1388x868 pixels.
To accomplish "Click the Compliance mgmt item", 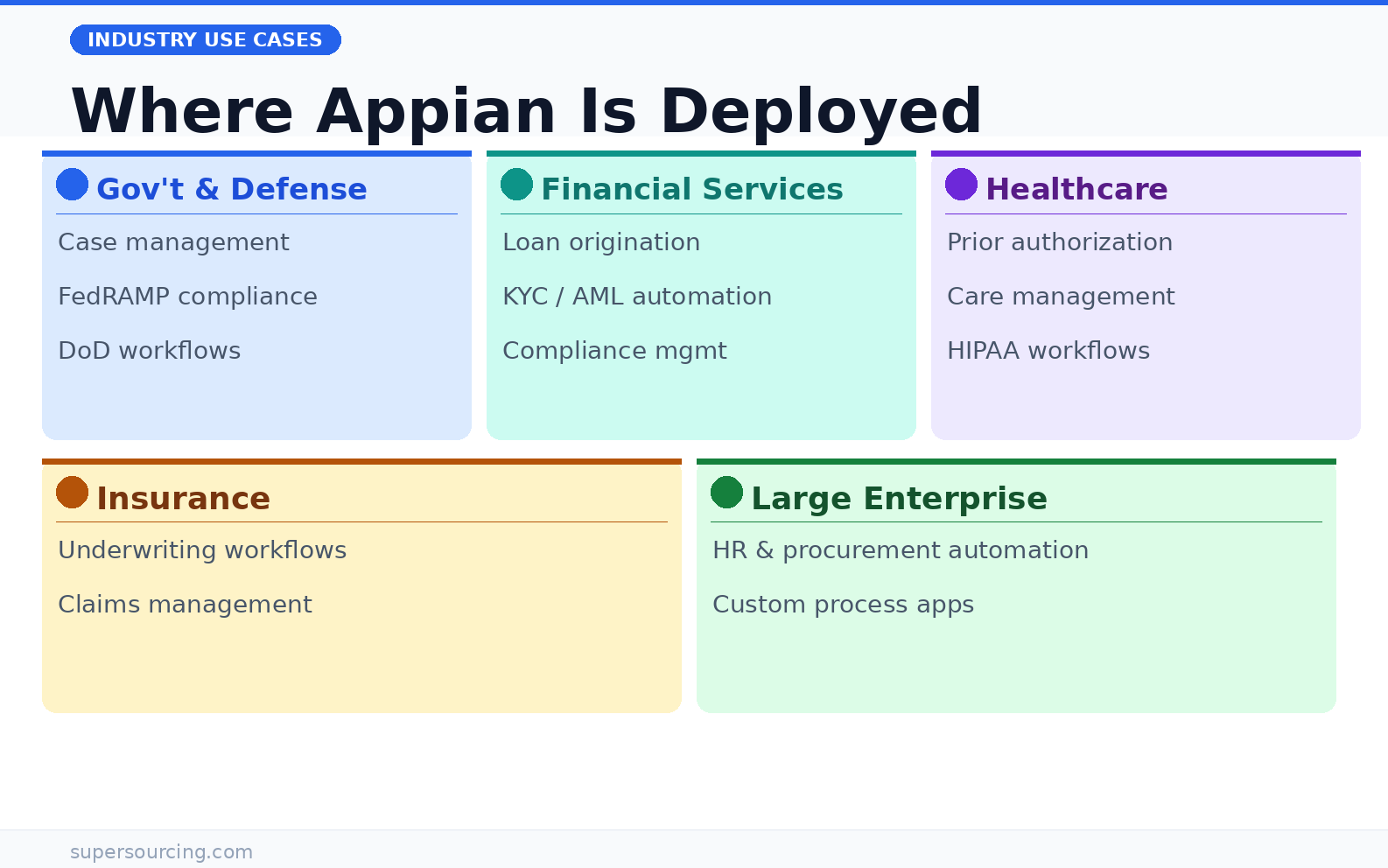I will click(x=614, y=351).
